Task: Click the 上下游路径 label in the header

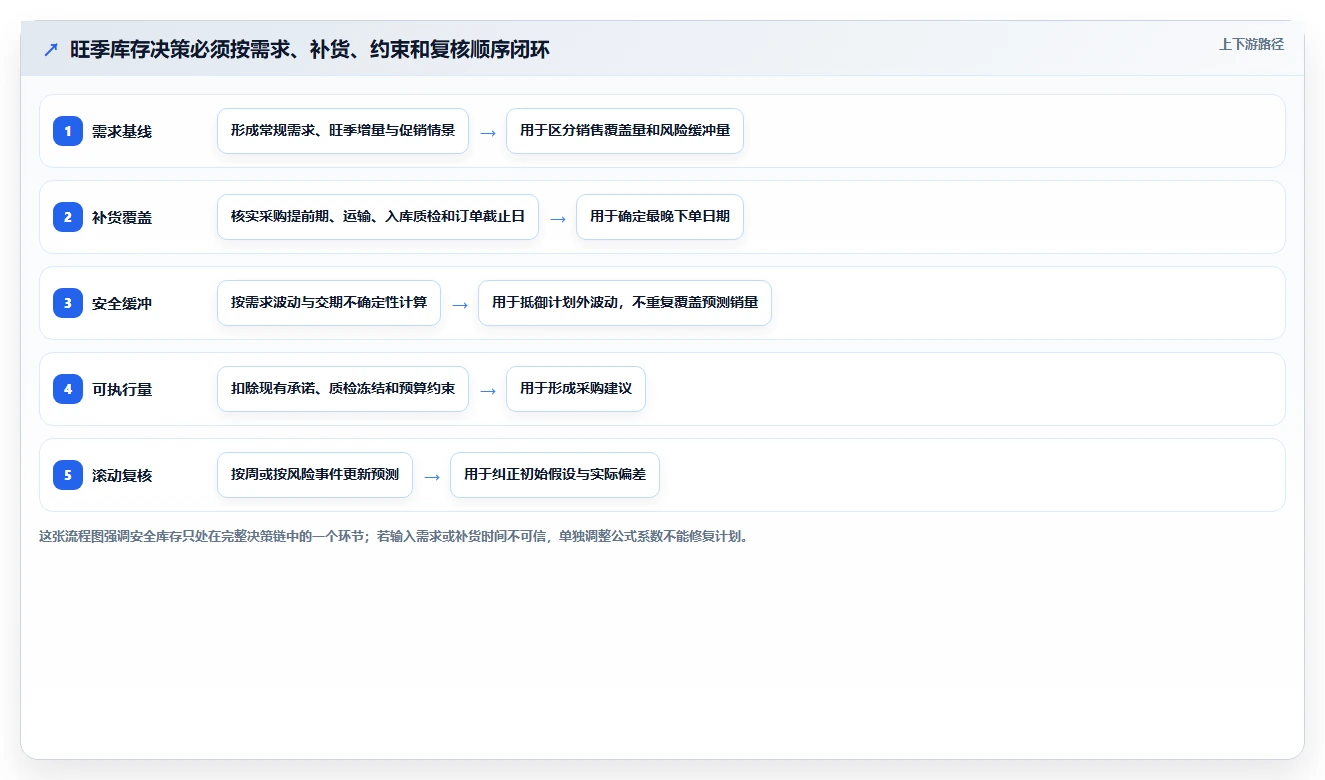Action: pyautogui.click(x=1251, y=44)
